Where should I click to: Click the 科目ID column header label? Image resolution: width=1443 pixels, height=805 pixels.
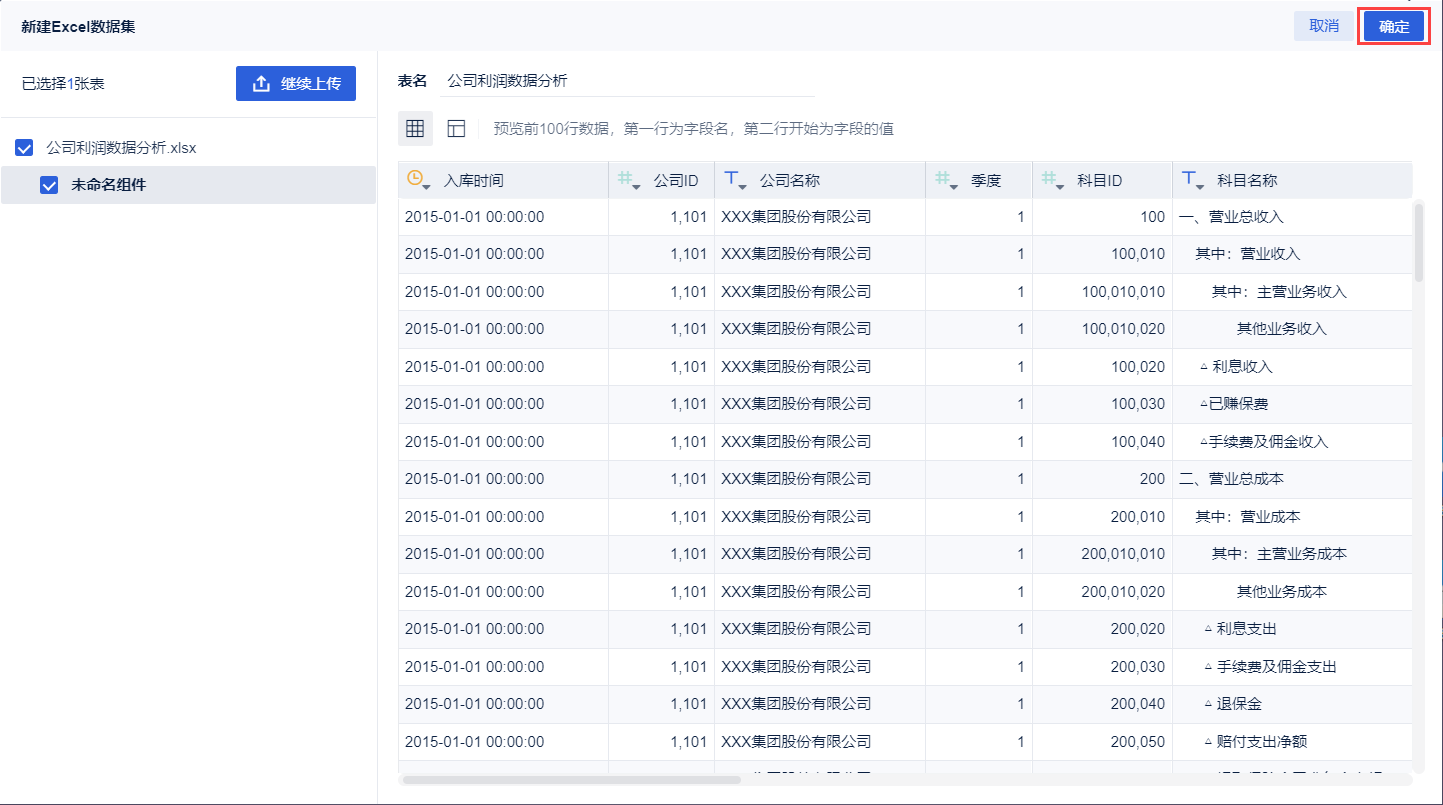tap(1100, 181)
